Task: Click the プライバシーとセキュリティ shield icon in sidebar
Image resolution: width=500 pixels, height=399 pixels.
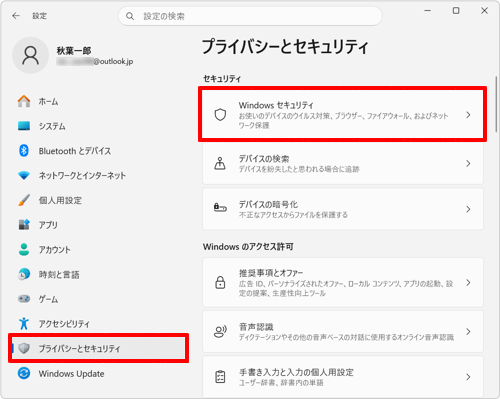Action: point(24,348)
